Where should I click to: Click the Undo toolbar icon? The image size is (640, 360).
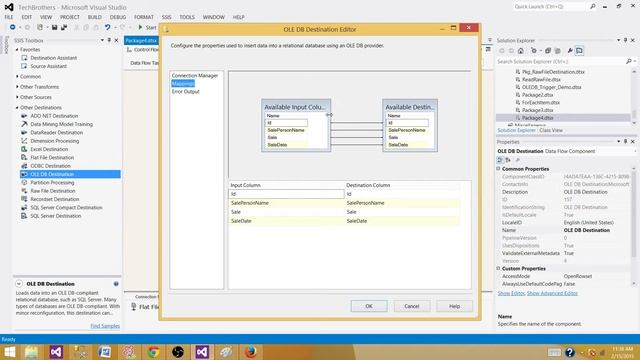click(x=107, y=27)
